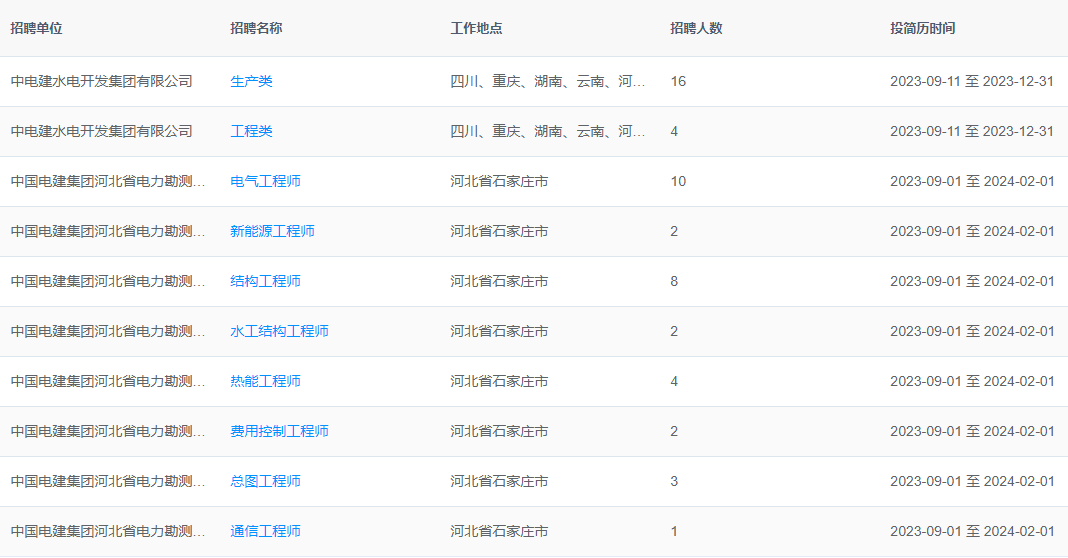This screenshot has width=1068, height=558.
Task: Select the 河北省石家庄市 cell in the 总图工程师 row
Action: click(x=499, y=481)
